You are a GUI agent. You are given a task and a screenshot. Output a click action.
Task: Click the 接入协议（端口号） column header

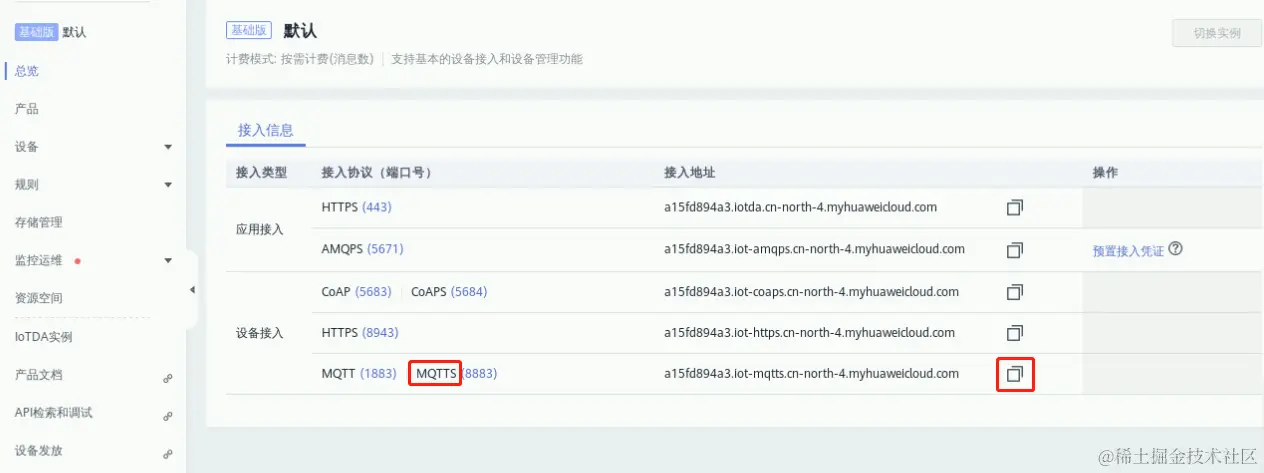pos(376,173)
